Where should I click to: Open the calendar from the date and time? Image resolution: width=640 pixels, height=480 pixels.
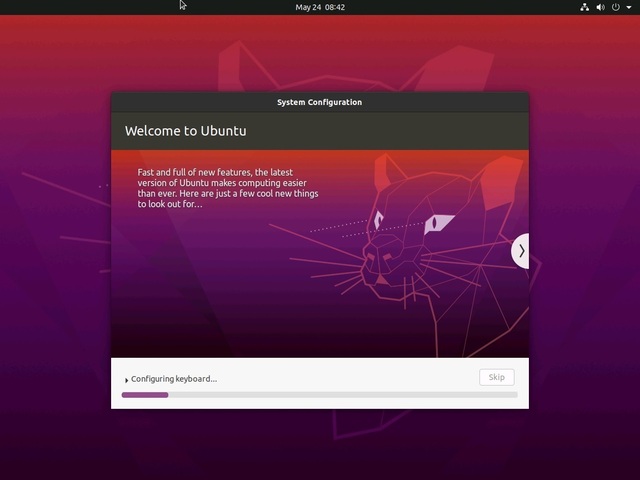pos(320,7)
